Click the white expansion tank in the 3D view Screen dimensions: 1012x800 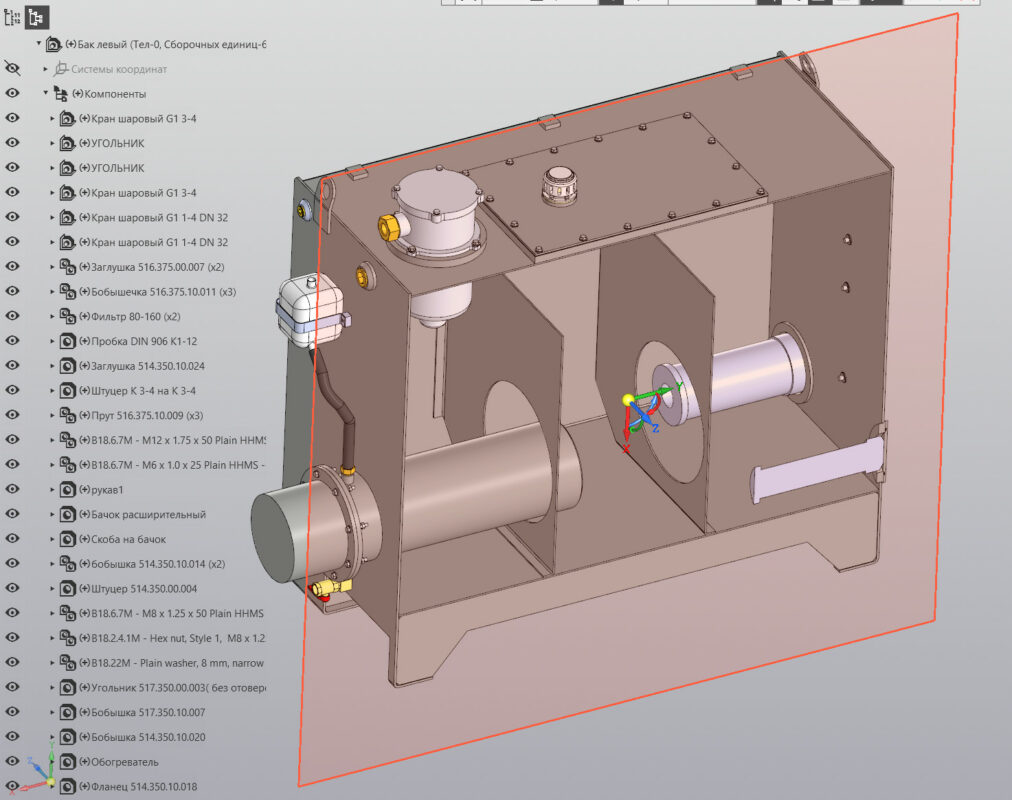pyautogui.click(x=310, y=311)
